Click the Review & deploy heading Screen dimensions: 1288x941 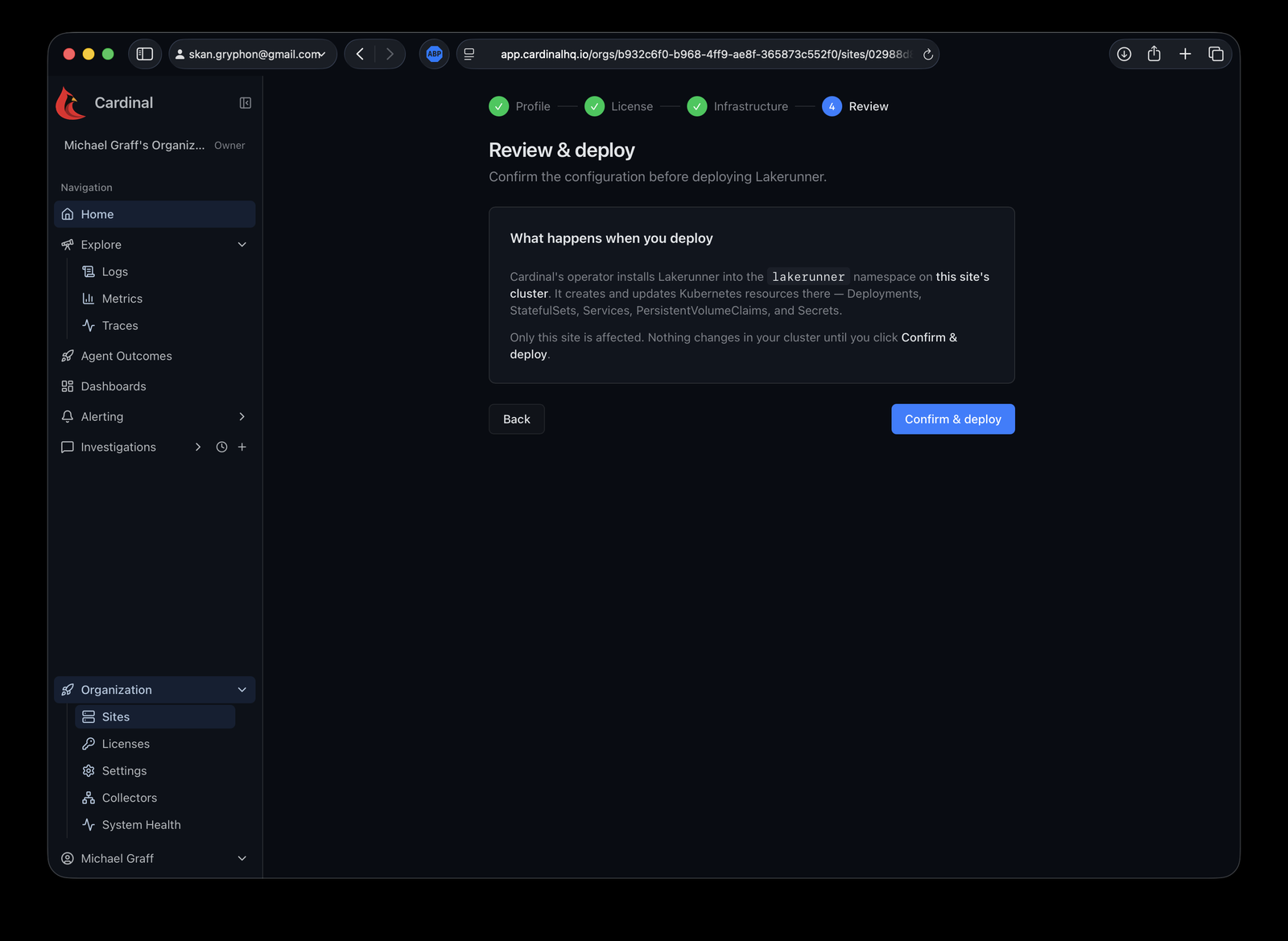point(562,151)
